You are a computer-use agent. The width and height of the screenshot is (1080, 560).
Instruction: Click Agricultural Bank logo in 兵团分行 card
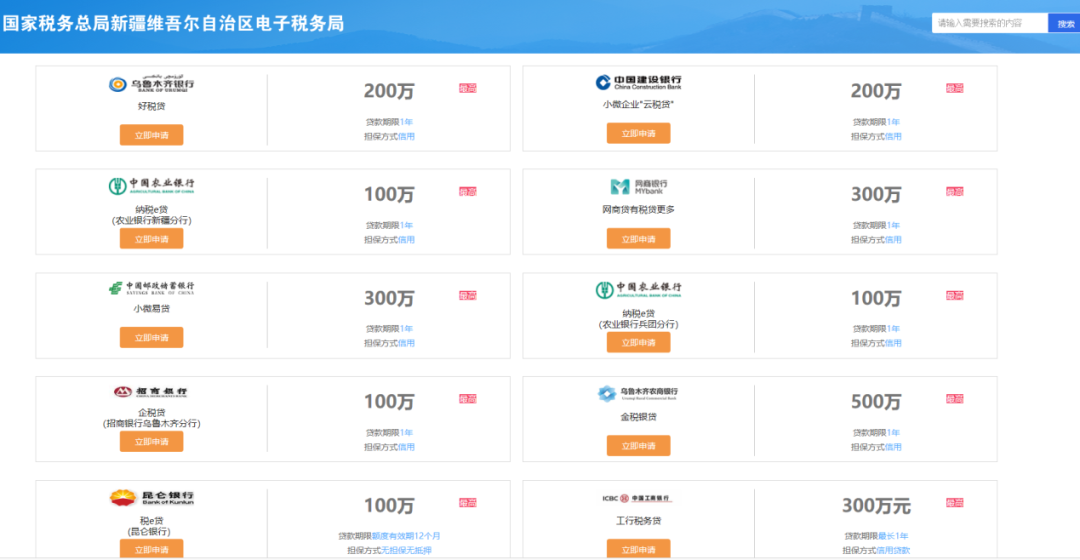[638, 290]
